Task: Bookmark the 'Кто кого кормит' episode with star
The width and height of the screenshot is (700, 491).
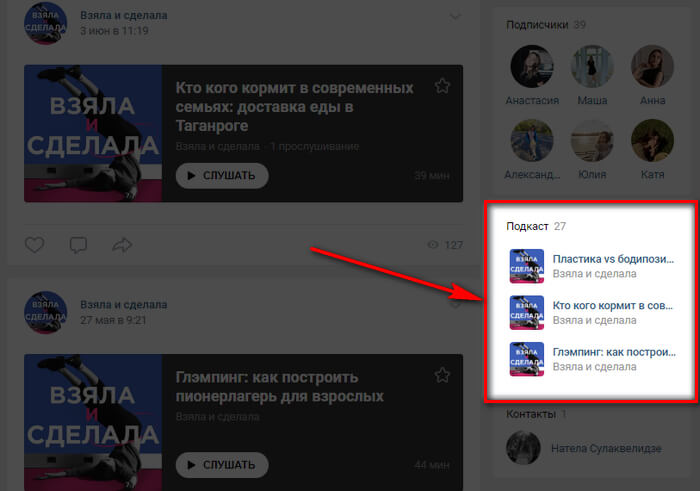Action: coord(442,86)
